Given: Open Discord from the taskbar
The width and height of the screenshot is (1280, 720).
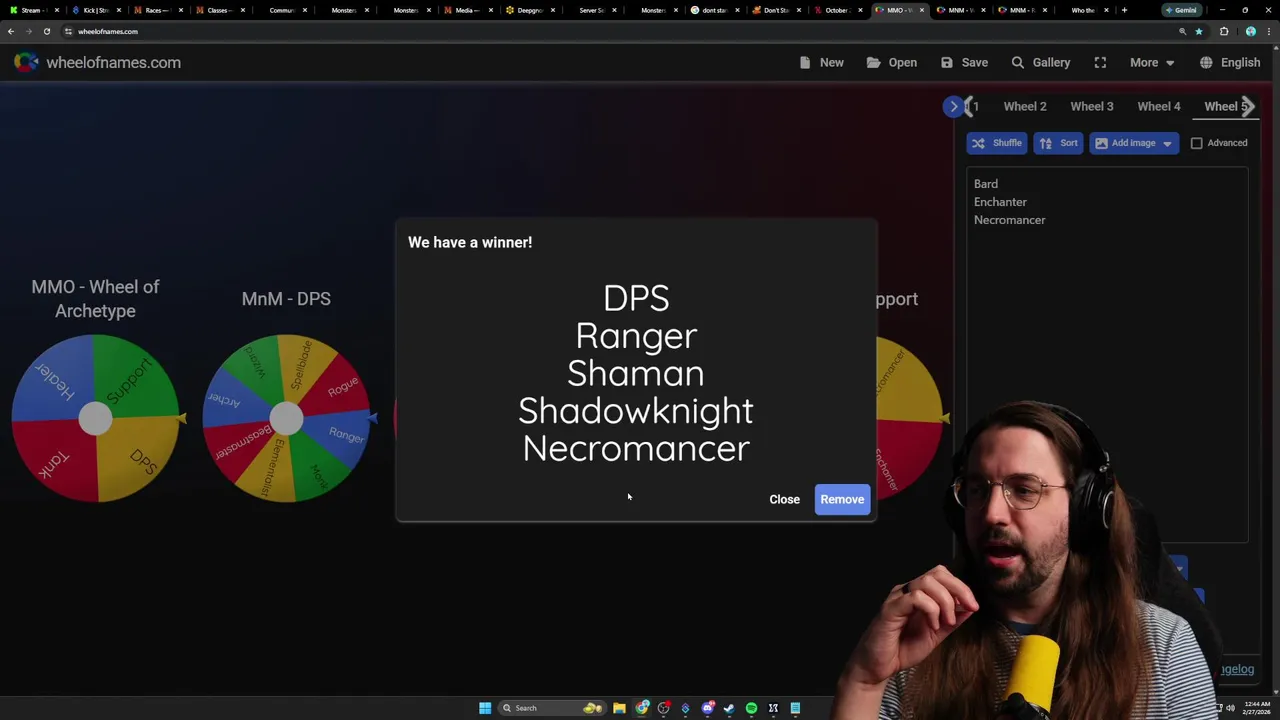Looking at the screenshot, I should (x=708, y=708).
